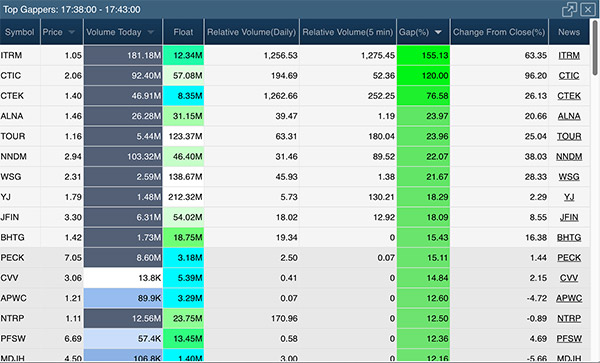
Task: Open the ITRM news link
Action: click(569, 55)
